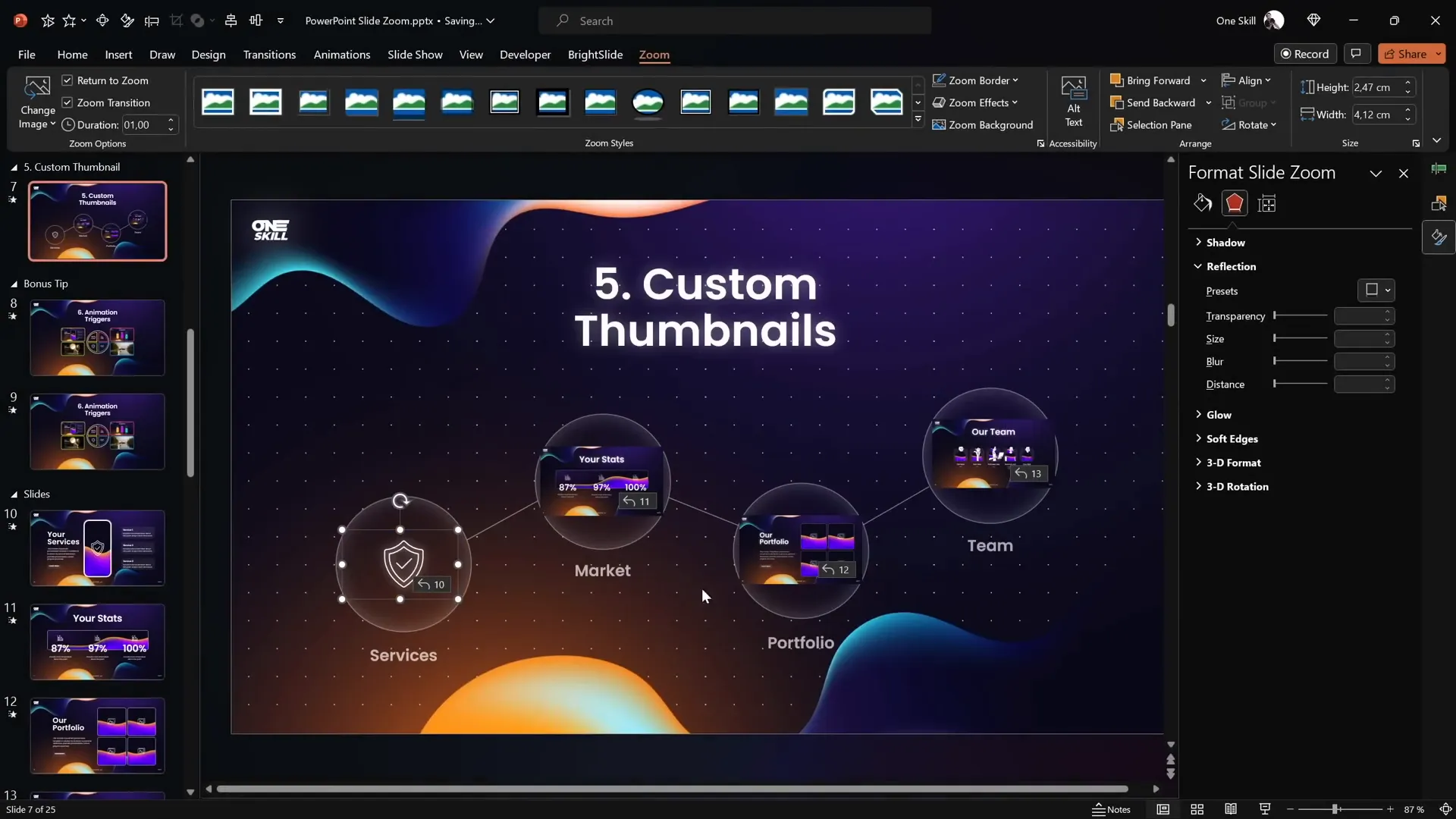Image resolution: width=1456 pixels, height=819 pixels.
Task: Toggle the Zoom Transition checkbox
Action: tap(67, 102)
